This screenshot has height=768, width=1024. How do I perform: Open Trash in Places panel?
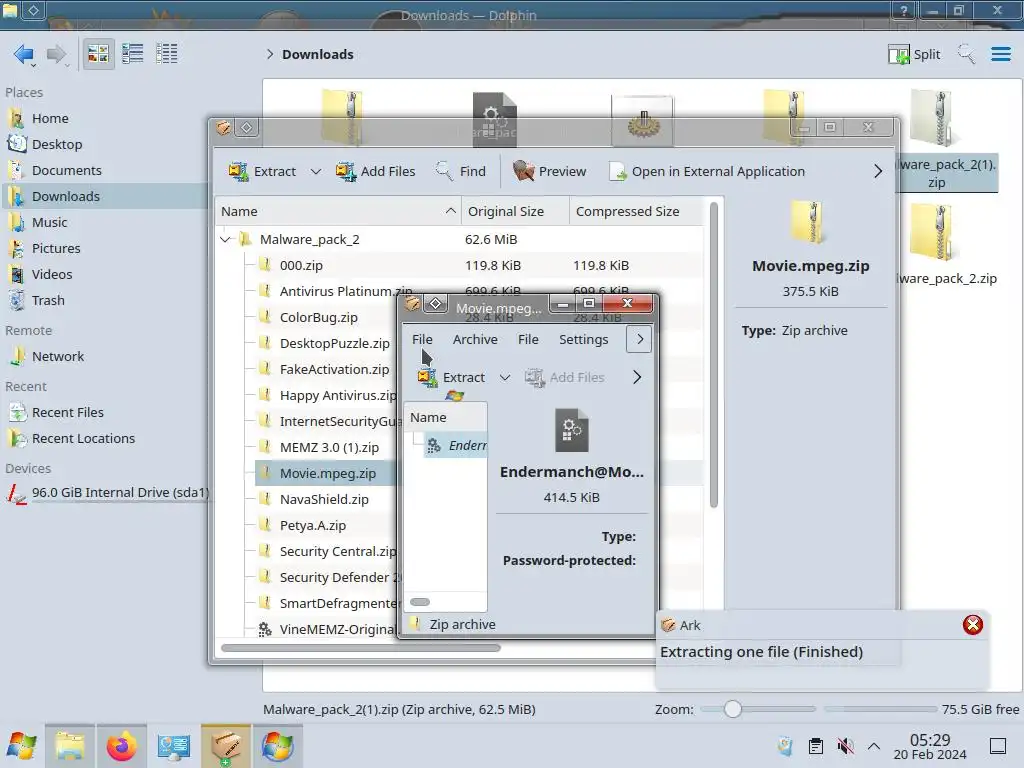(48, 301)
